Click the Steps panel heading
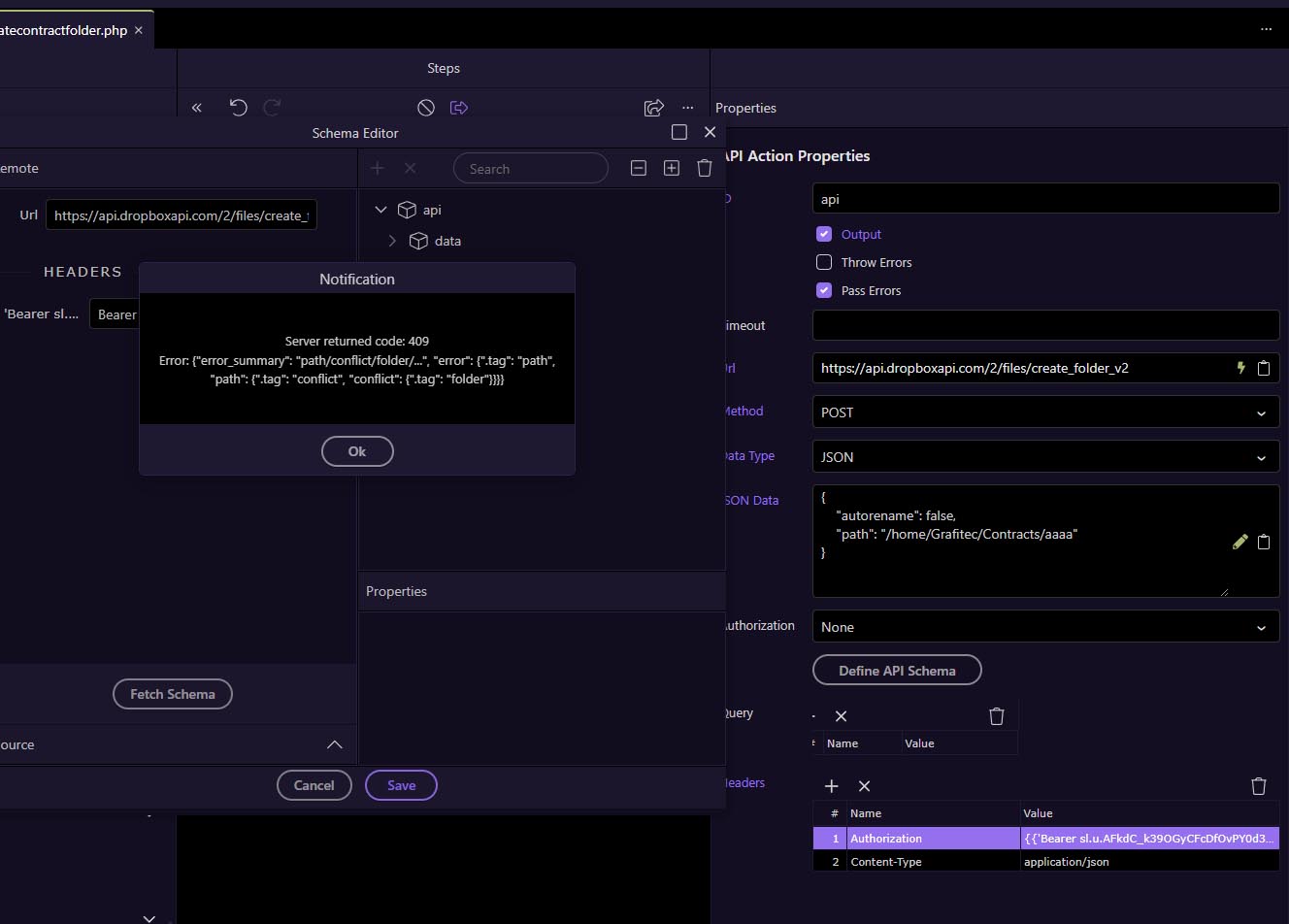This screenshot has width=1289, height=924. coord(444,68)
